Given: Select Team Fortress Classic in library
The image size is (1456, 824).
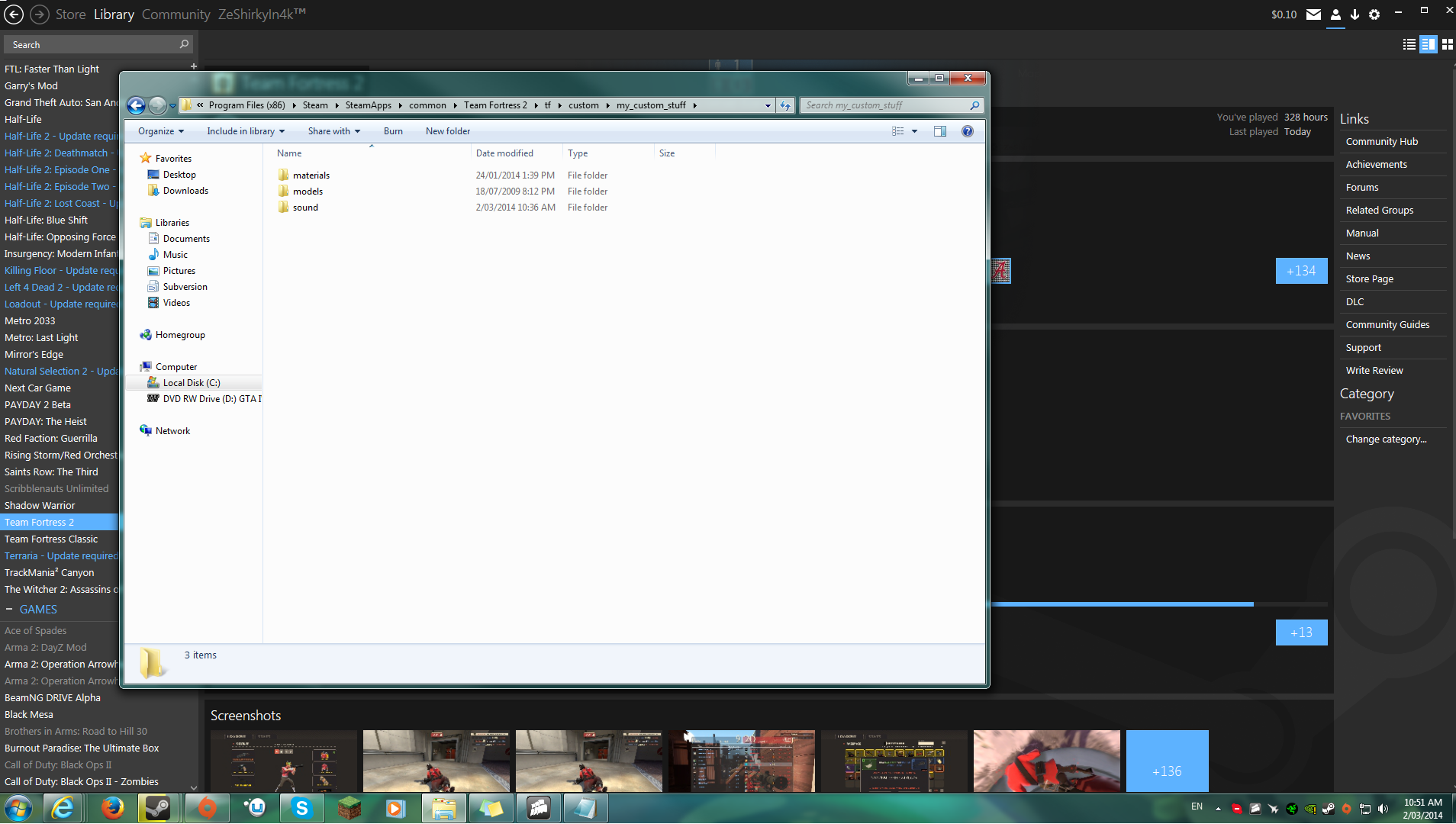Looking at the screenshot, I should click(51, 539).
